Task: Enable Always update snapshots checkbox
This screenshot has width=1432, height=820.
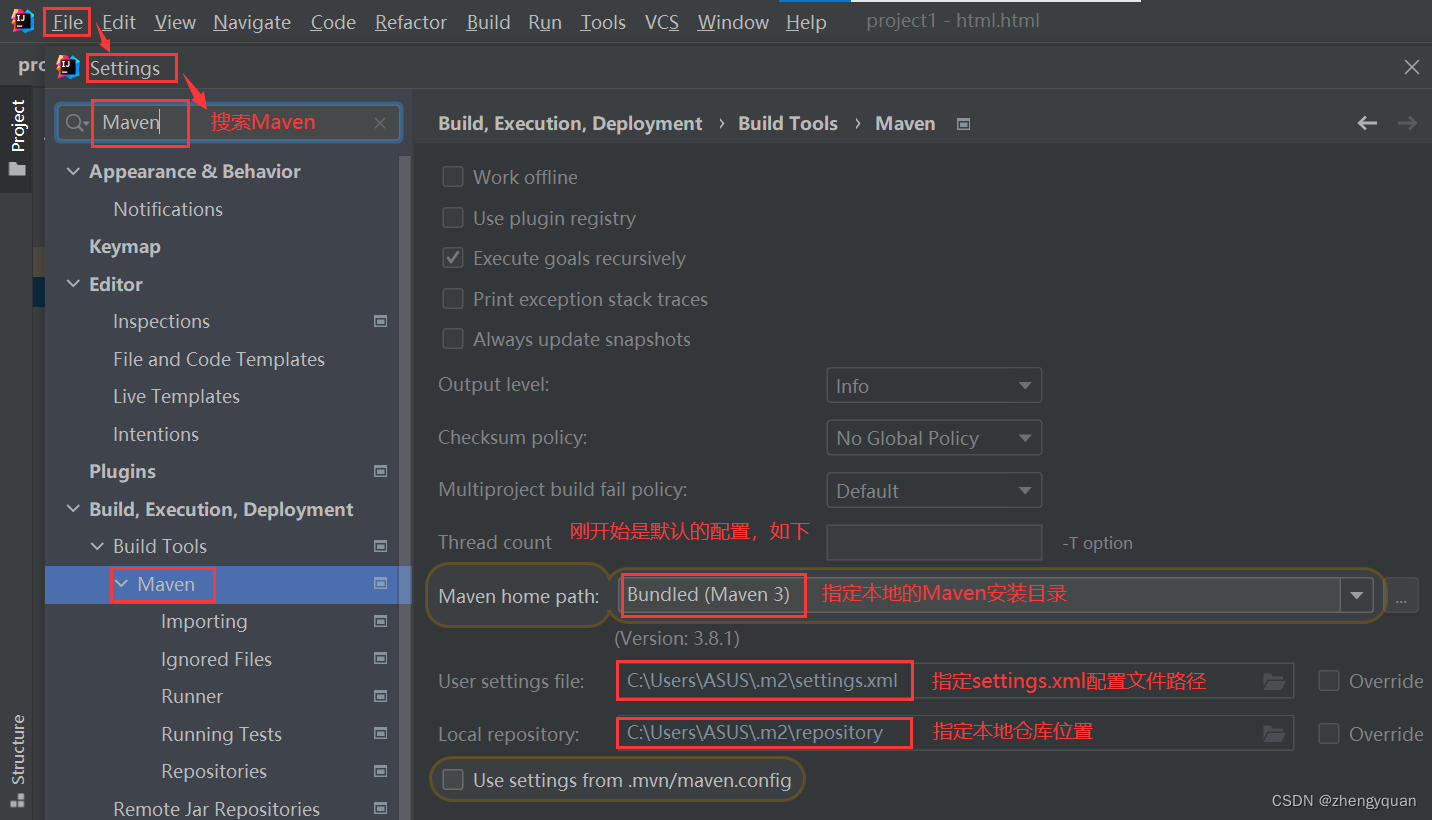Action: (x=453, y=339)
